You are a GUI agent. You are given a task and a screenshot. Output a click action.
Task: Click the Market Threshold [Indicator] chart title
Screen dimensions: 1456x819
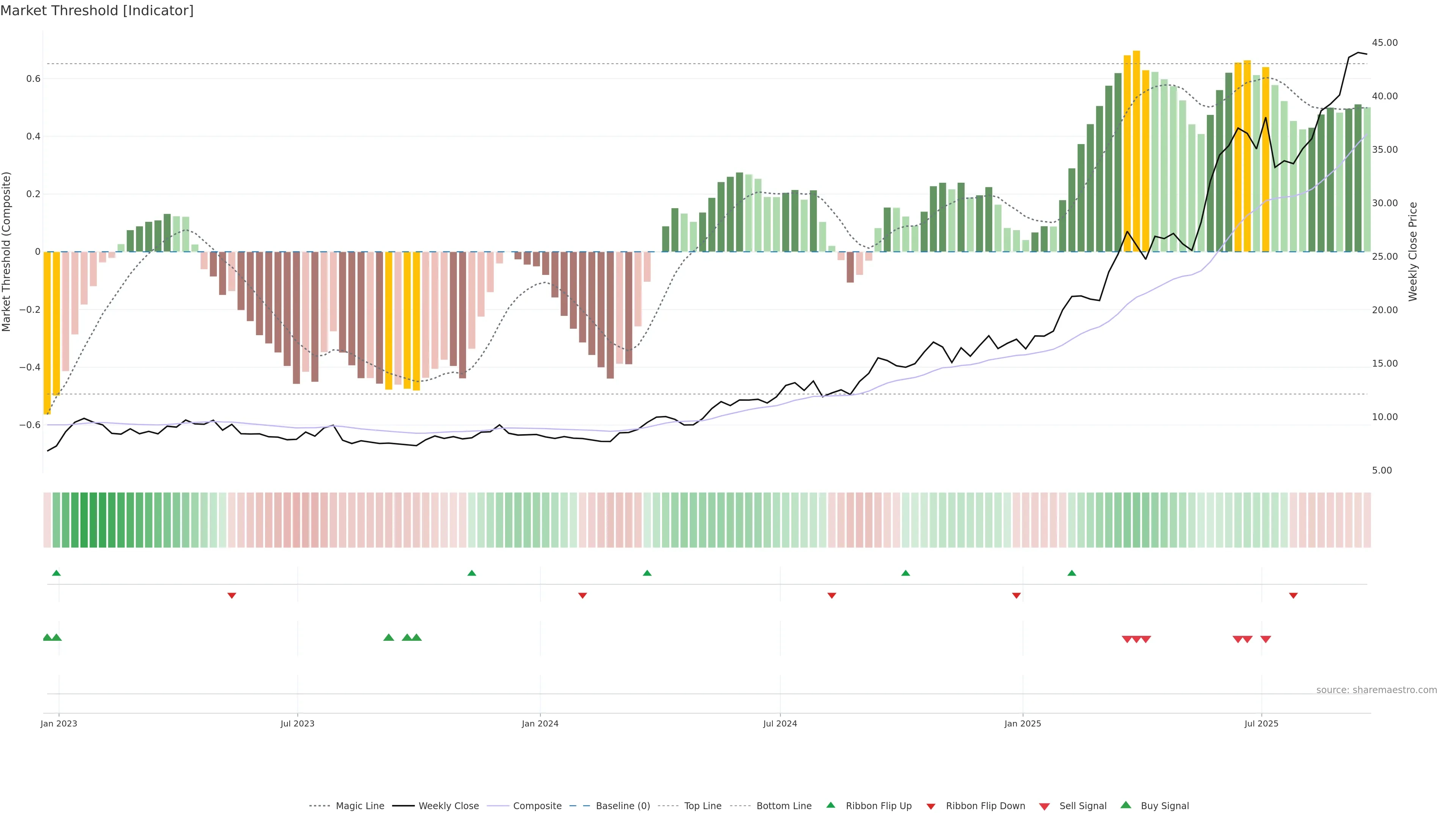click(97, 11)
